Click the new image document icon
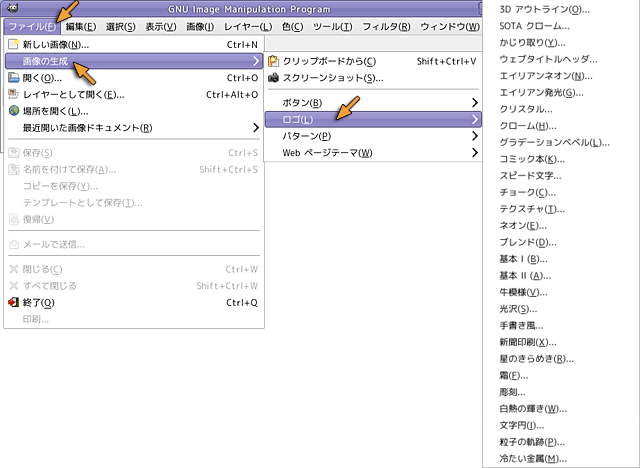This screenshot has width=640, height=468. point(13,45)
